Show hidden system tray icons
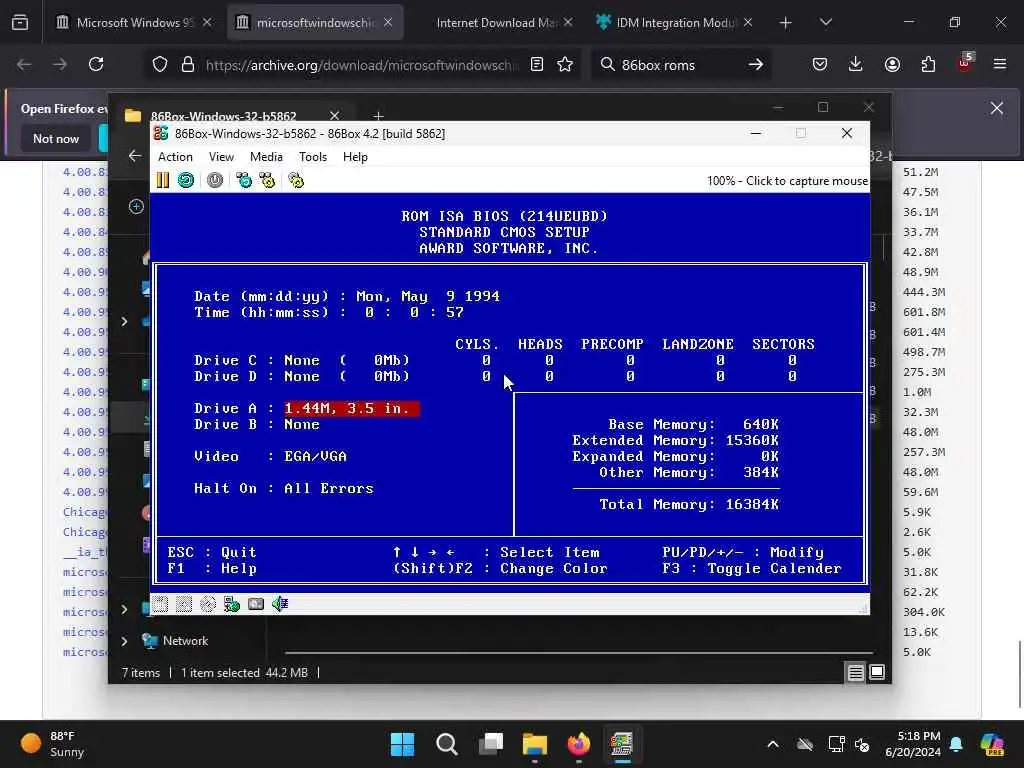Viewport: 1024px width, 768px height. click(x=773, y=744)
